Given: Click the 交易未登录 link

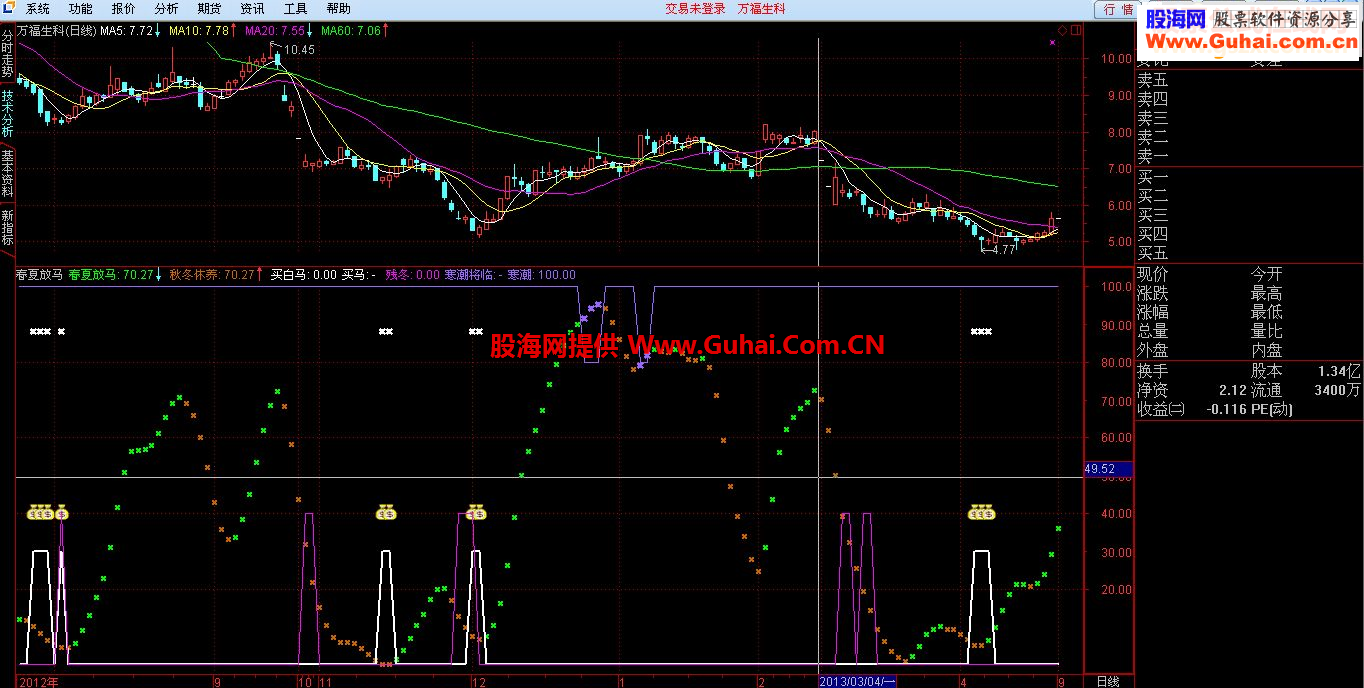Looking at the screenshot, I should click(x=695, y=8).
